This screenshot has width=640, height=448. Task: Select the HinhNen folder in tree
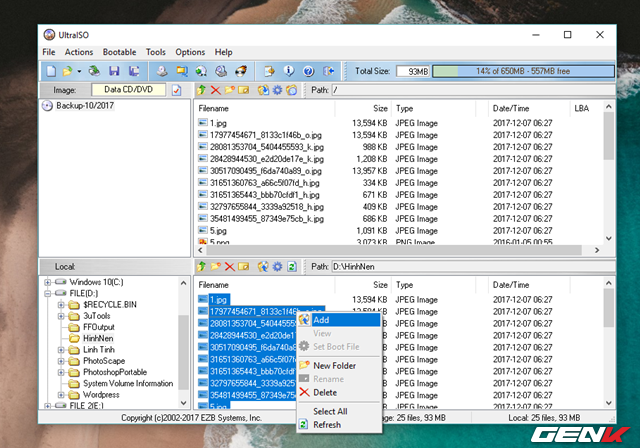[98, 338]
